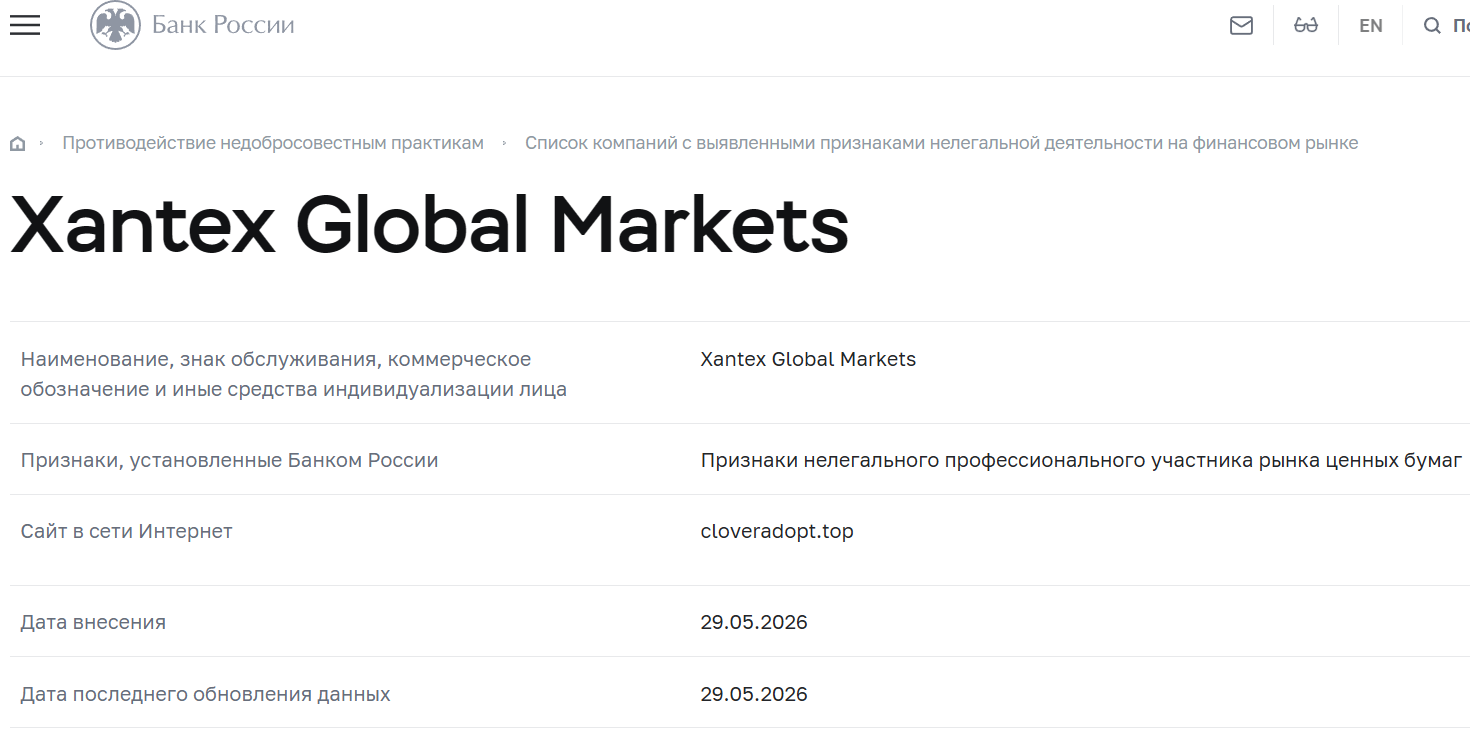The image size is (1470, 732).
Task: Click the Дата внесения date 29.05.2026
Action: point(754,622)
